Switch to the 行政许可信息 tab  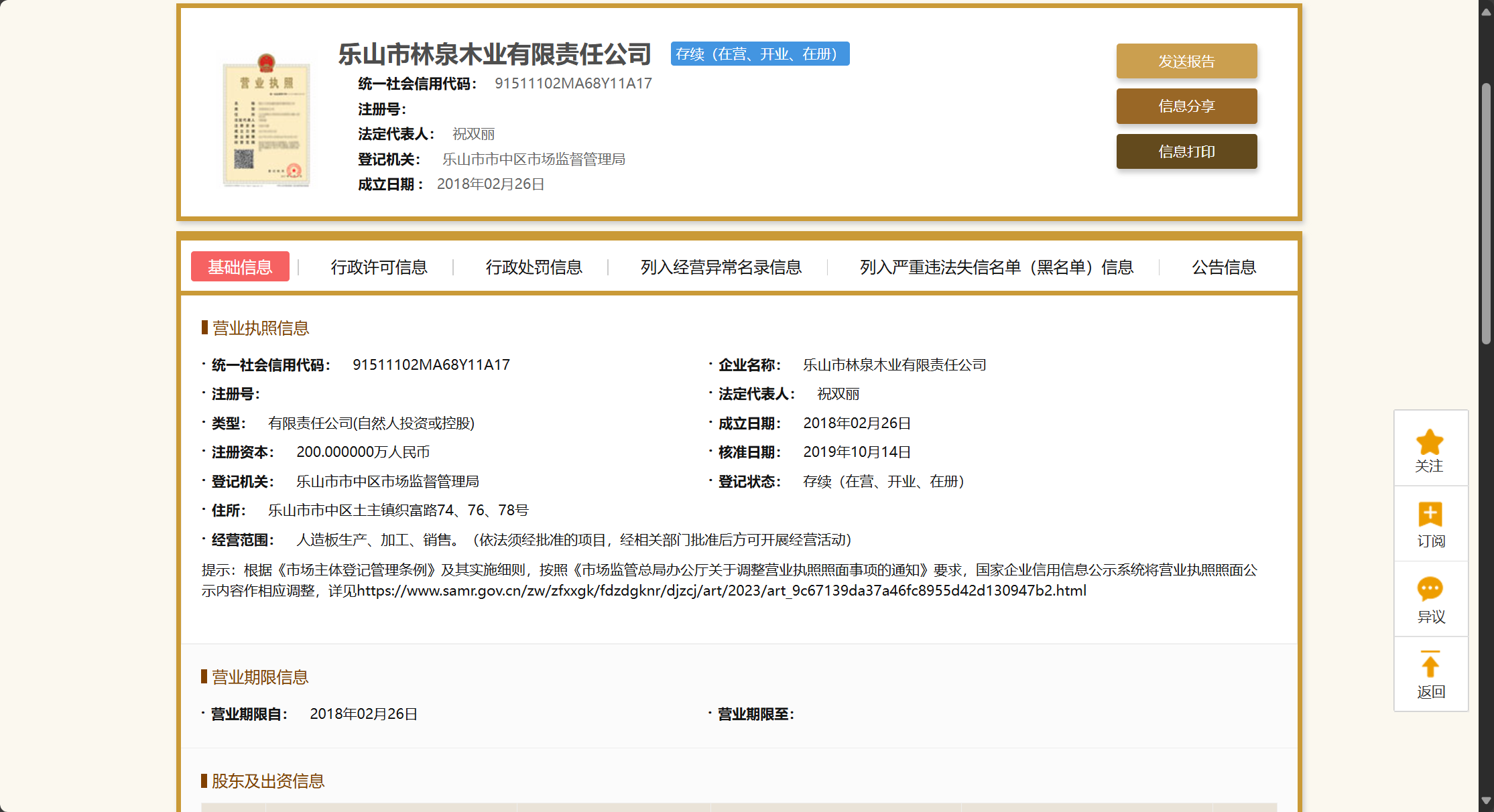click(379, 267)
